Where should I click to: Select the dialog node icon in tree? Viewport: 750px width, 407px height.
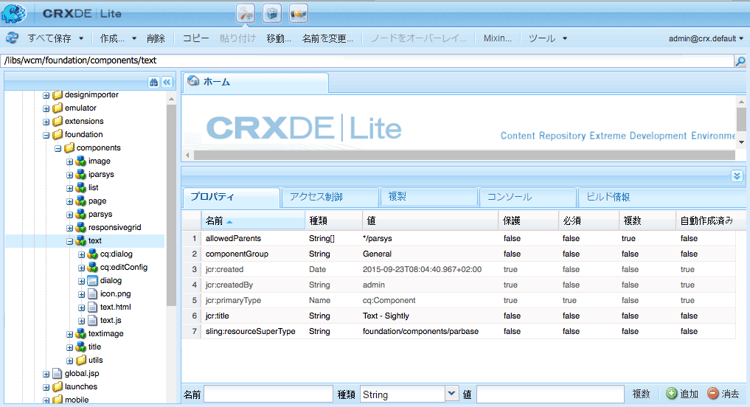pos(92,280)
